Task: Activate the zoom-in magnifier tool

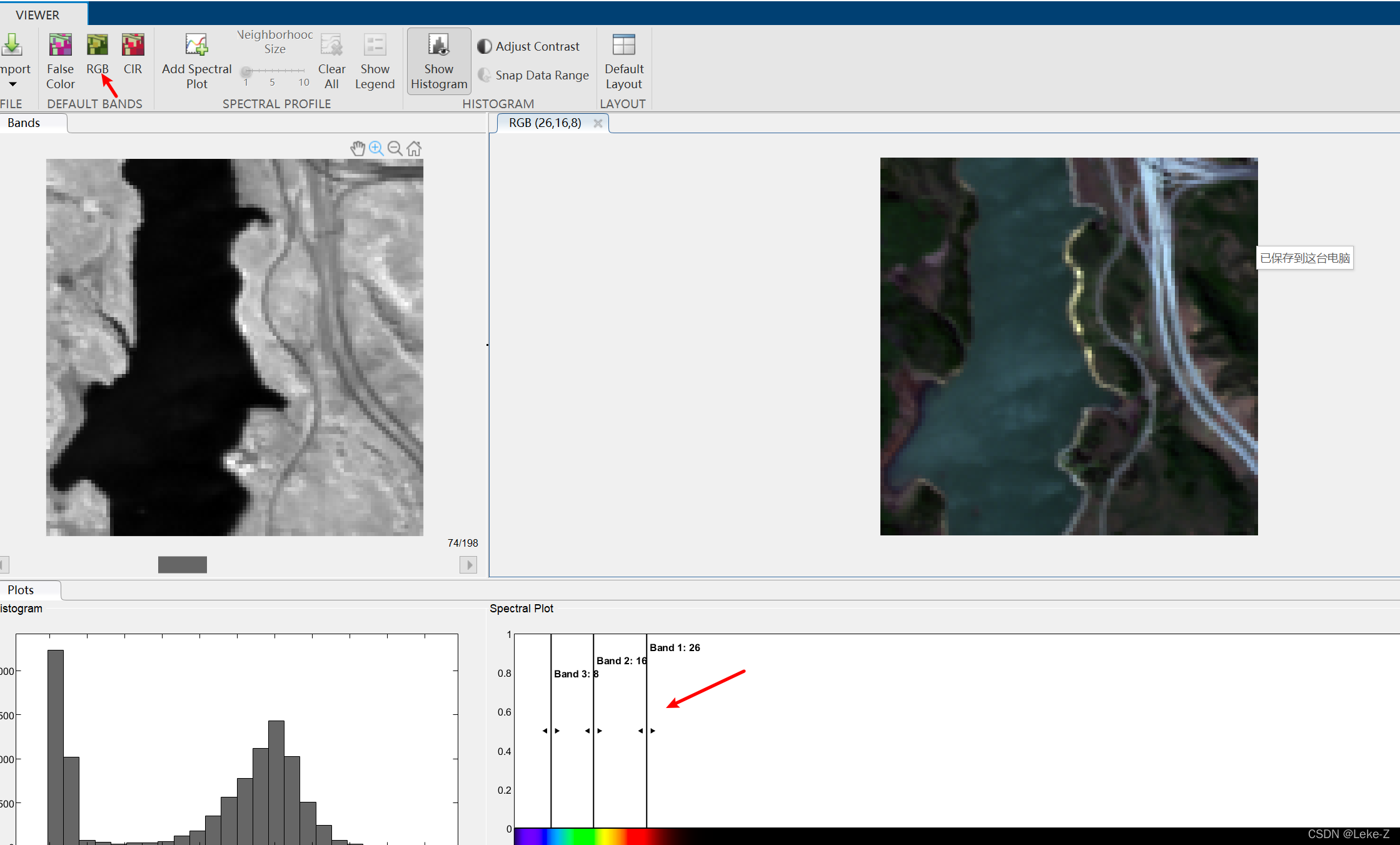Action: [376, 148]
